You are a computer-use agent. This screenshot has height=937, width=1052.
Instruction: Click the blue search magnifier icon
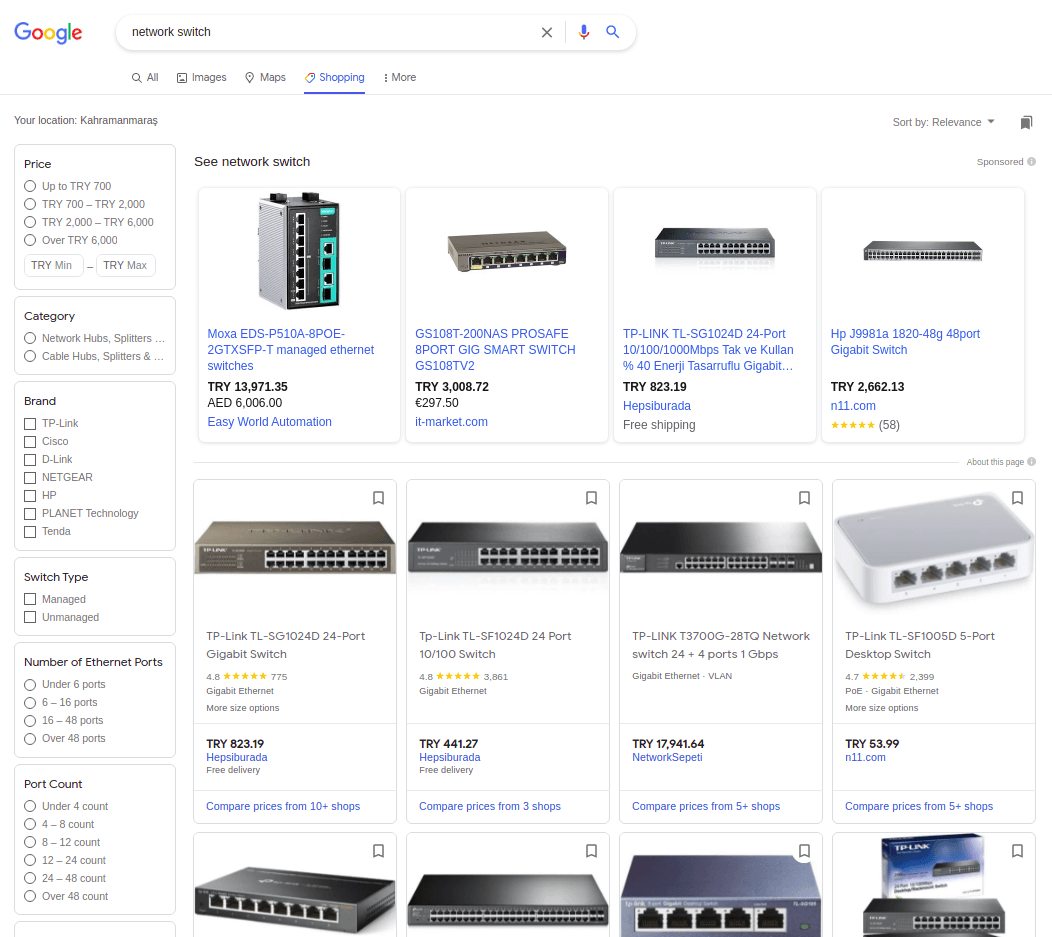tap(613, 32)
